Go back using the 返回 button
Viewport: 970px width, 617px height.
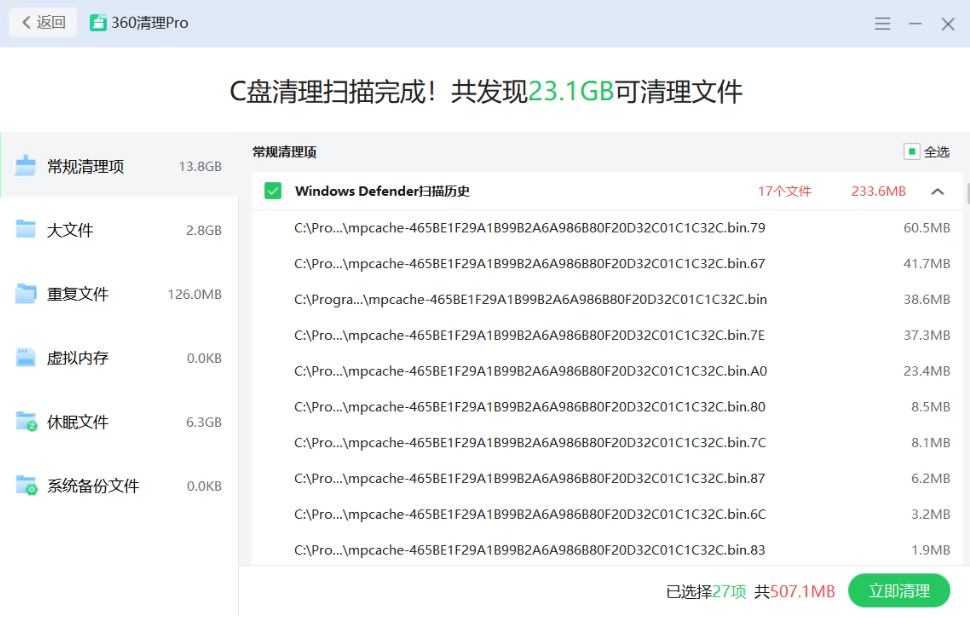click(43, 23)
